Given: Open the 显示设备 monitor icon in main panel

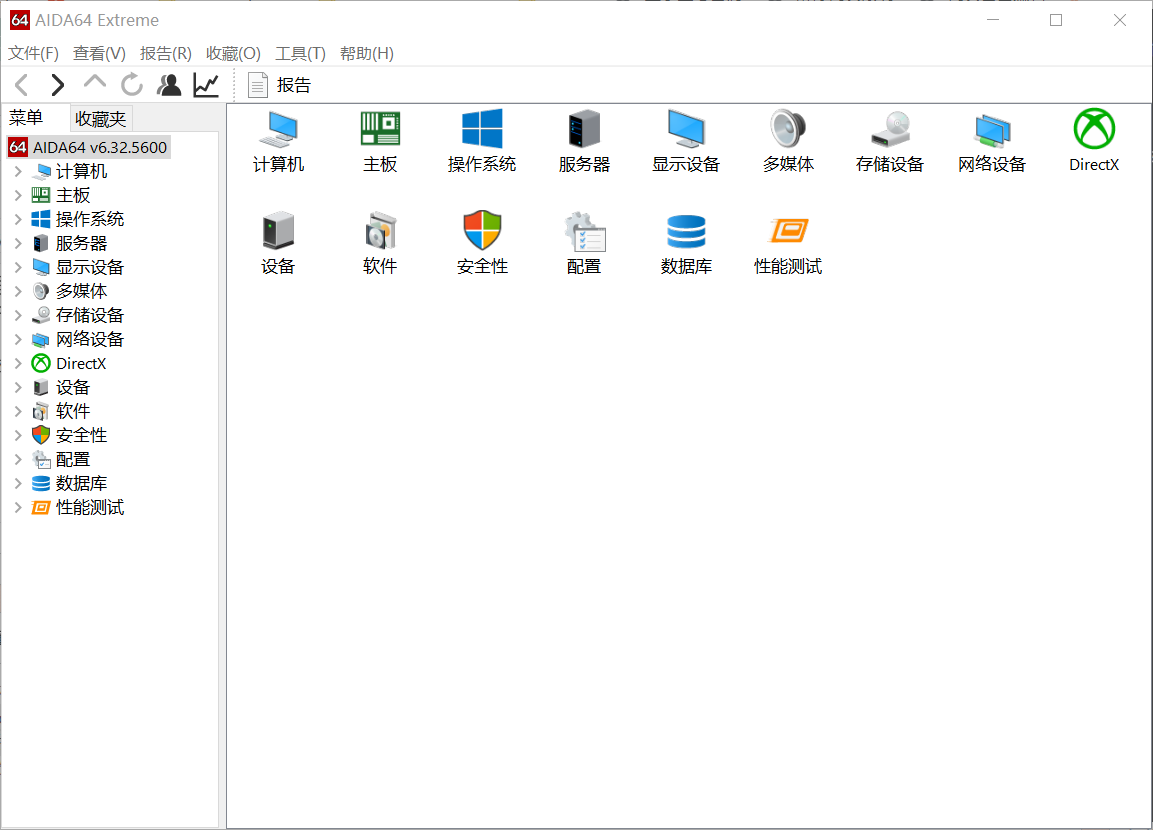Looking at the screenshot, I should (686, 129).
